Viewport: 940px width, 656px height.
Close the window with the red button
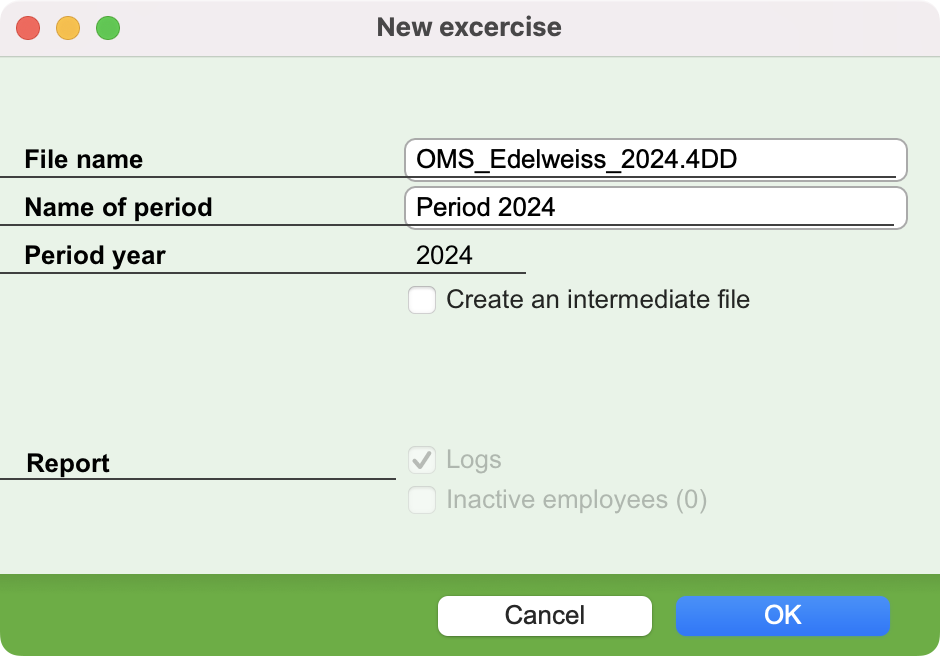(28, 28)
